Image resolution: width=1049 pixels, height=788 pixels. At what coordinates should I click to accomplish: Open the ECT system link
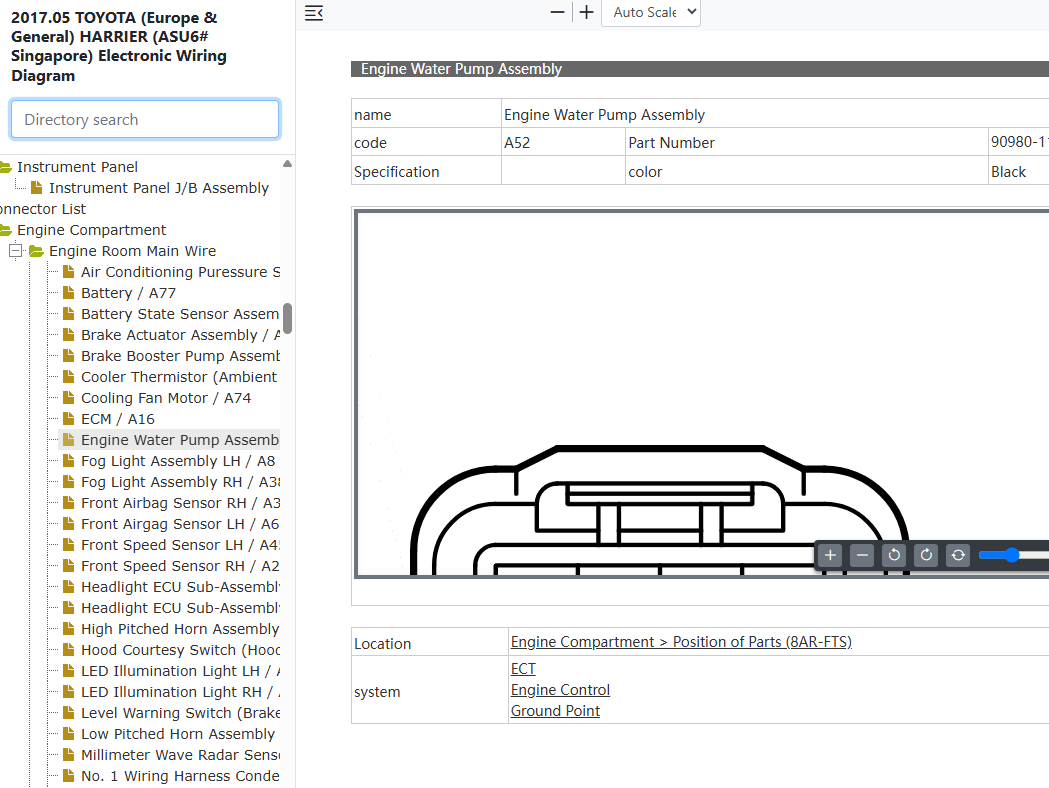[523, 669]
